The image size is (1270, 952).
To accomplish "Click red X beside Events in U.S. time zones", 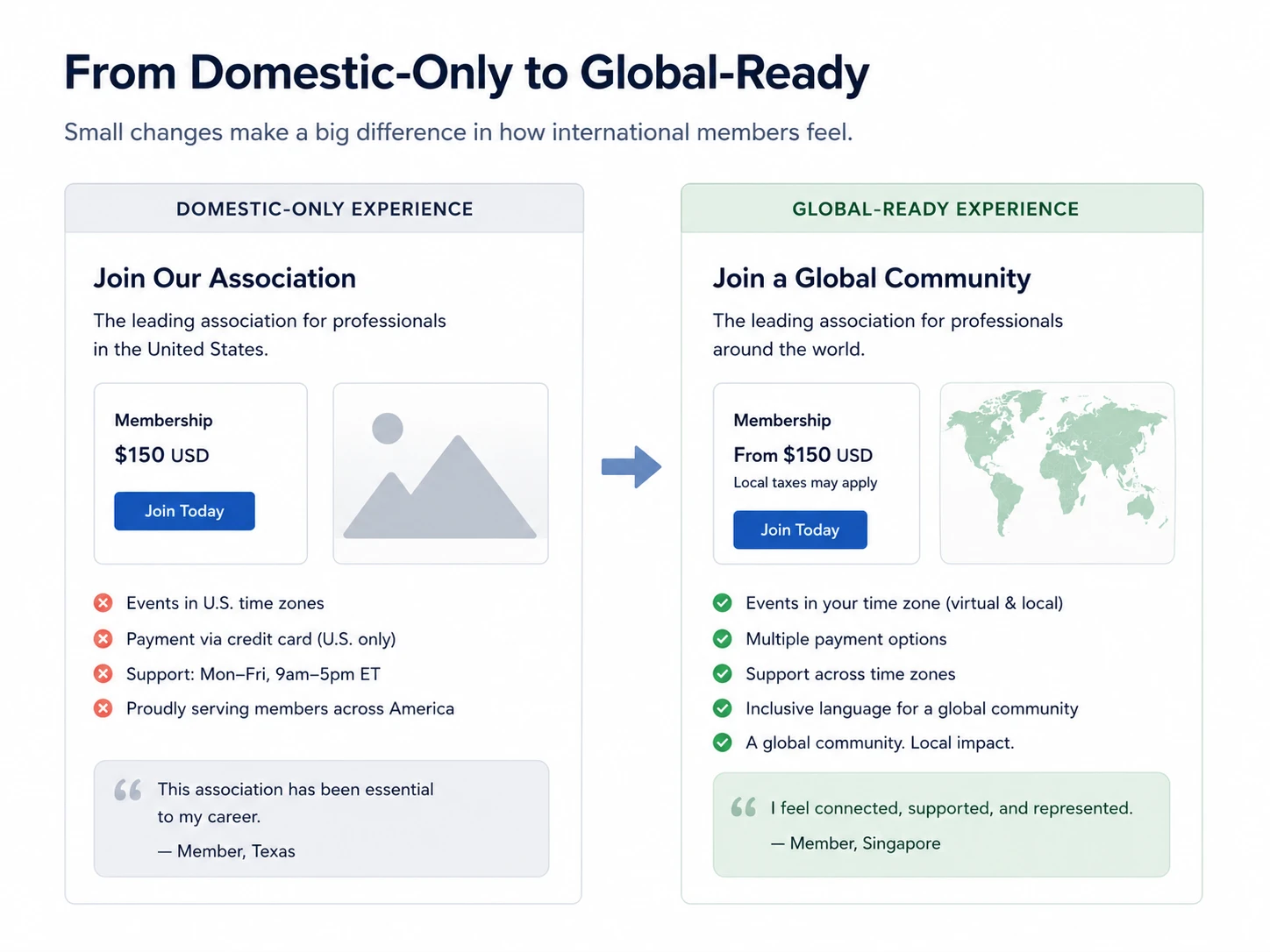I will tap(103, 603).
